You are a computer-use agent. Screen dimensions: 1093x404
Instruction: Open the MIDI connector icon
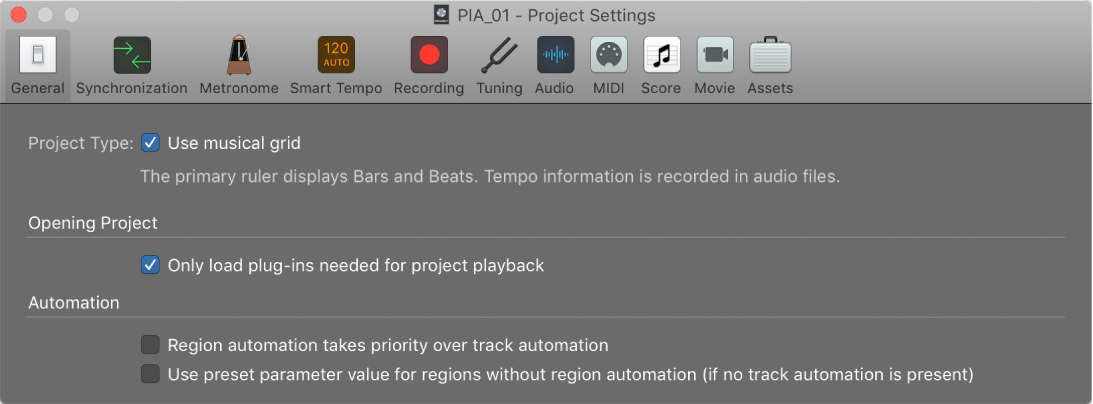pos(609,56)
